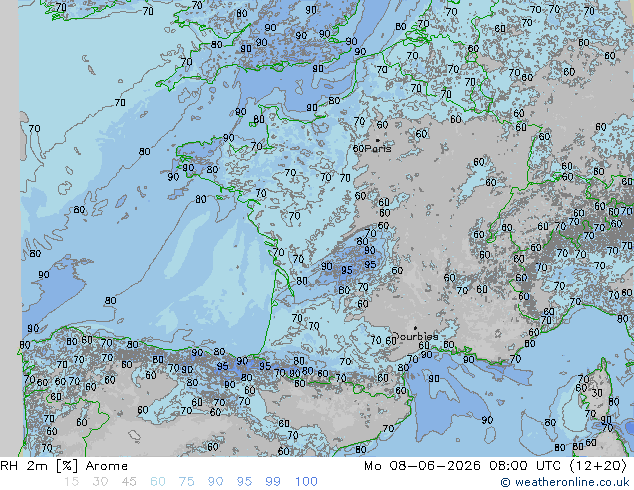Select legend value 90 in the scale
This screenshot has height=490, width=634.
point(215,482)
